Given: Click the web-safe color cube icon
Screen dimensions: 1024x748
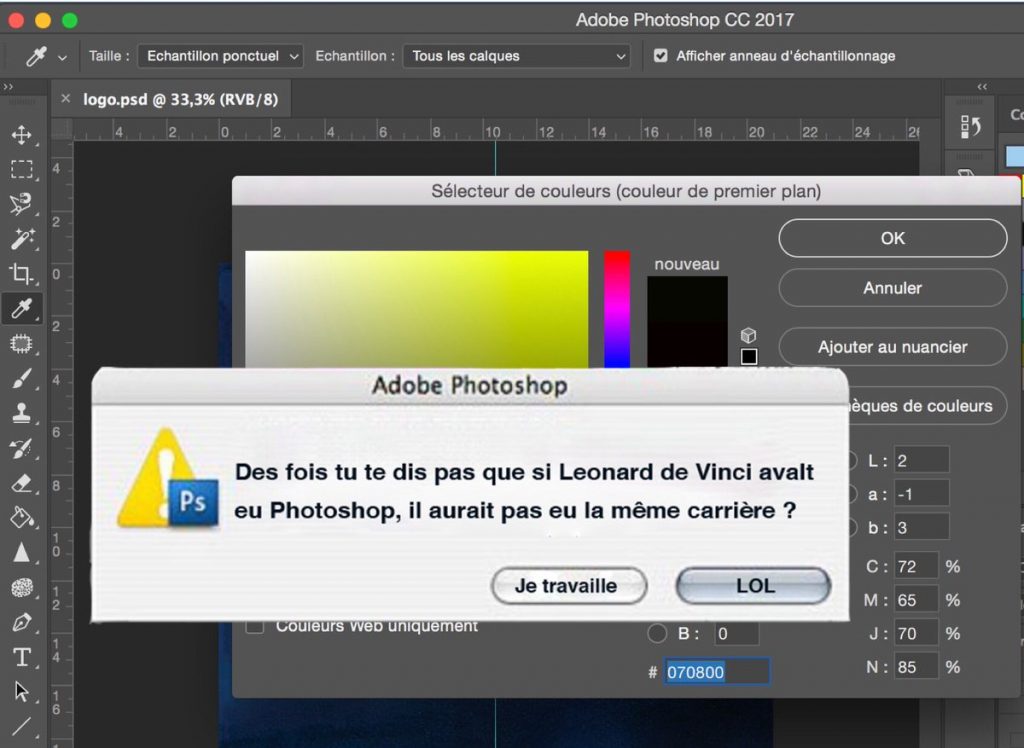Looking at the screenshot, I should click(x=748, y=335).
